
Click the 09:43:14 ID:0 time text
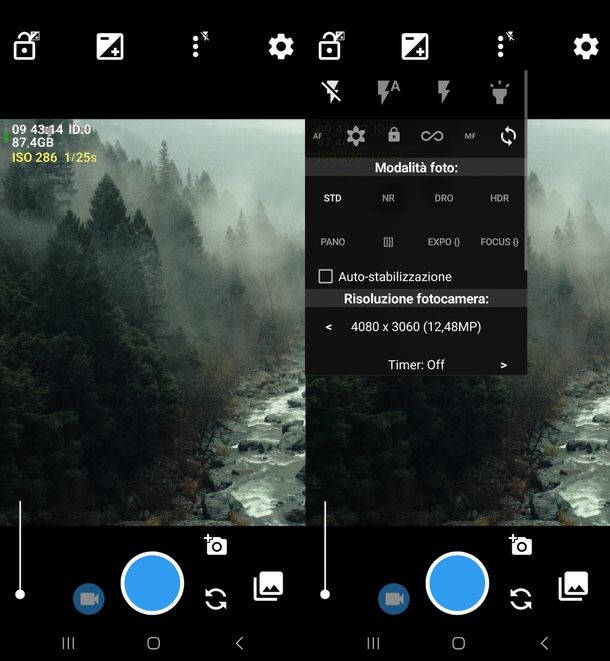[x=51, y=129]
